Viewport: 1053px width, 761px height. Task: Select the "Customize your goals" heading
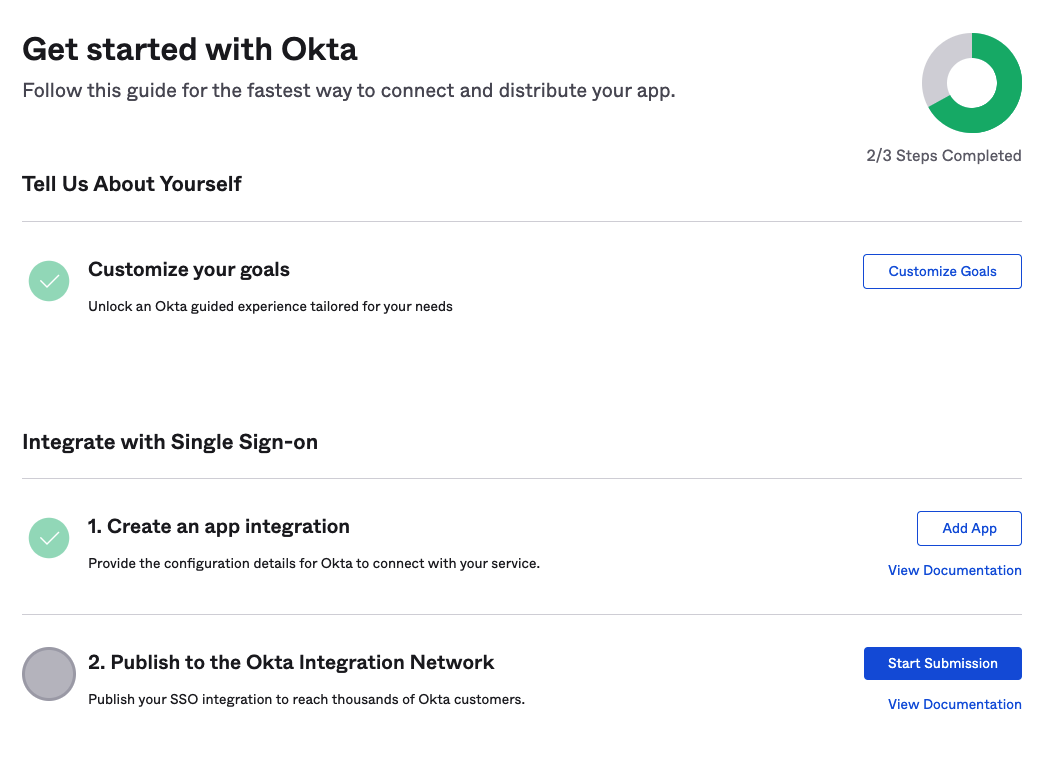189,269
